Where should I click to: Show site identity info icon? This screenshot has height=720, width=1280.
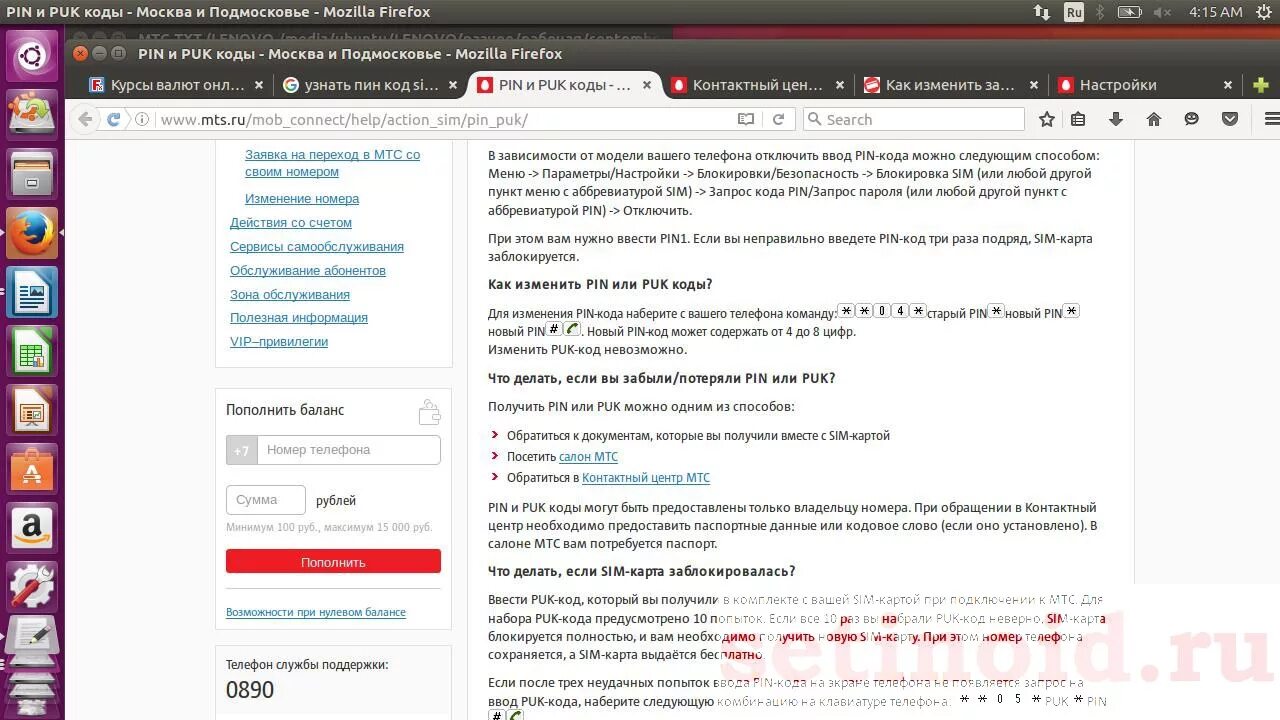[x=142, y=119]
